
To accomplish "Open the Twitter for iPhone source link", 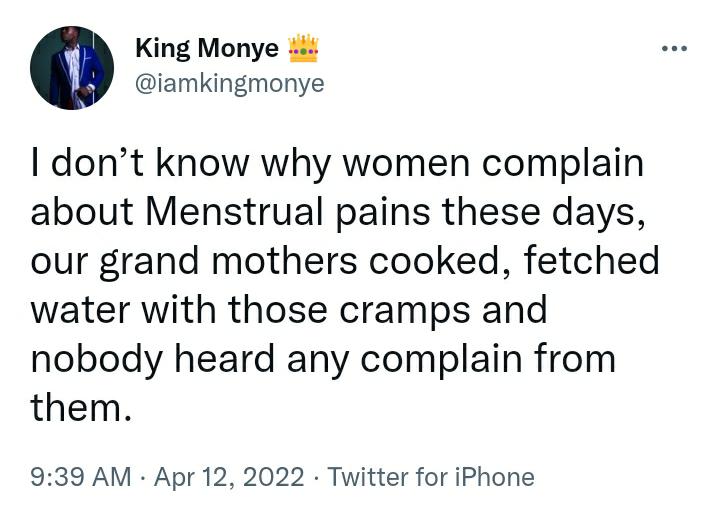I will click(x=431, y=477).
